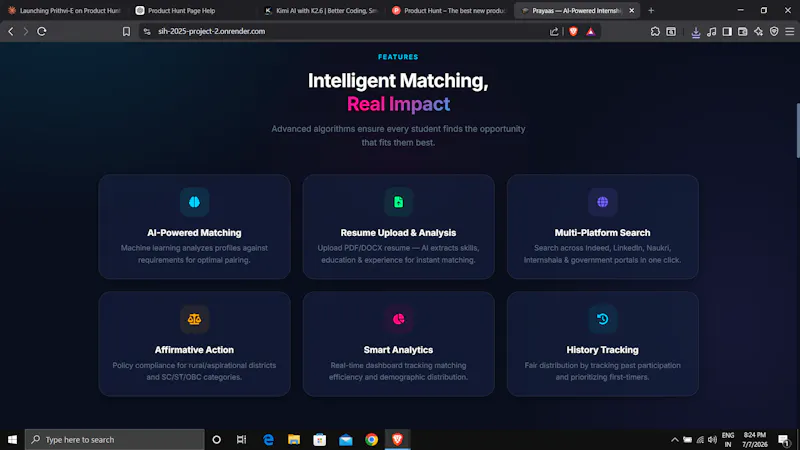The height and width of the screenshot is (450, 800).
Task: Switch ENG IN input language
Action: 728,439
